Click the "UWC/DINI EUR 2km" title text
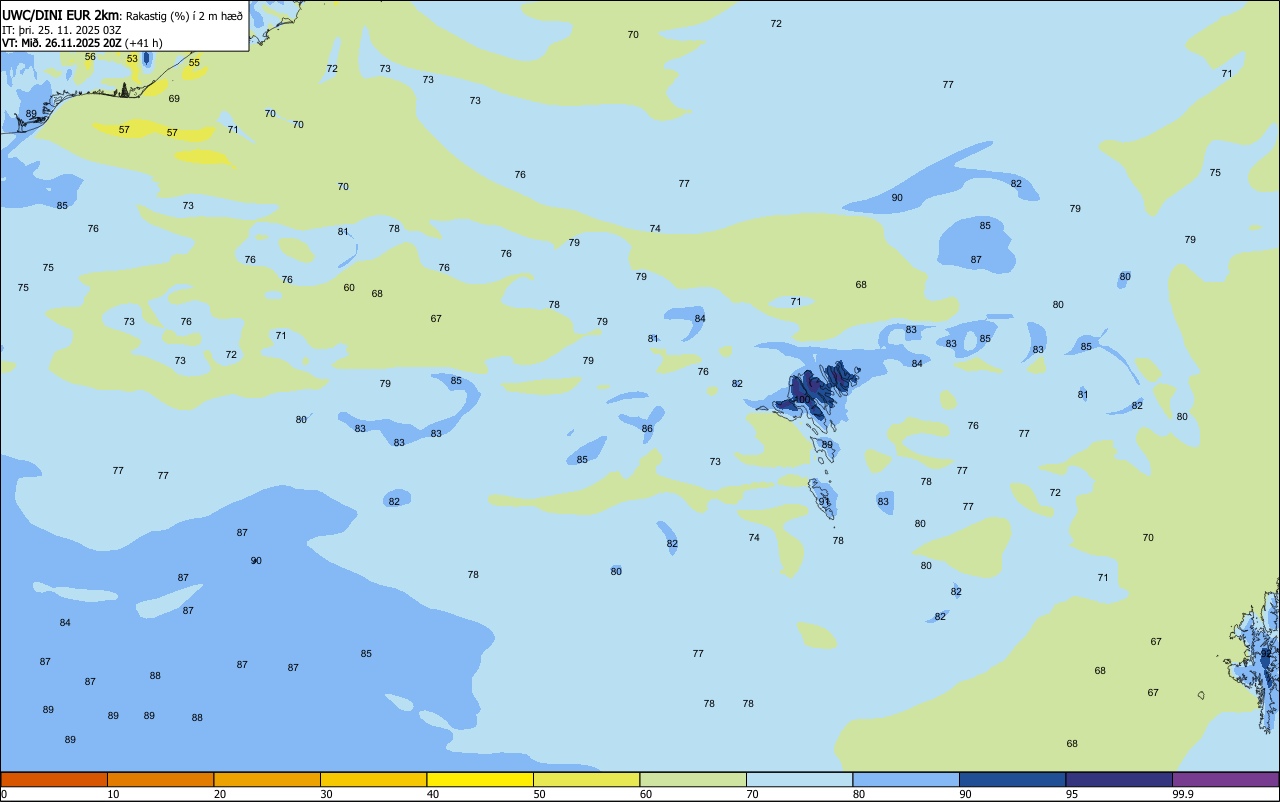 (61, 15)
